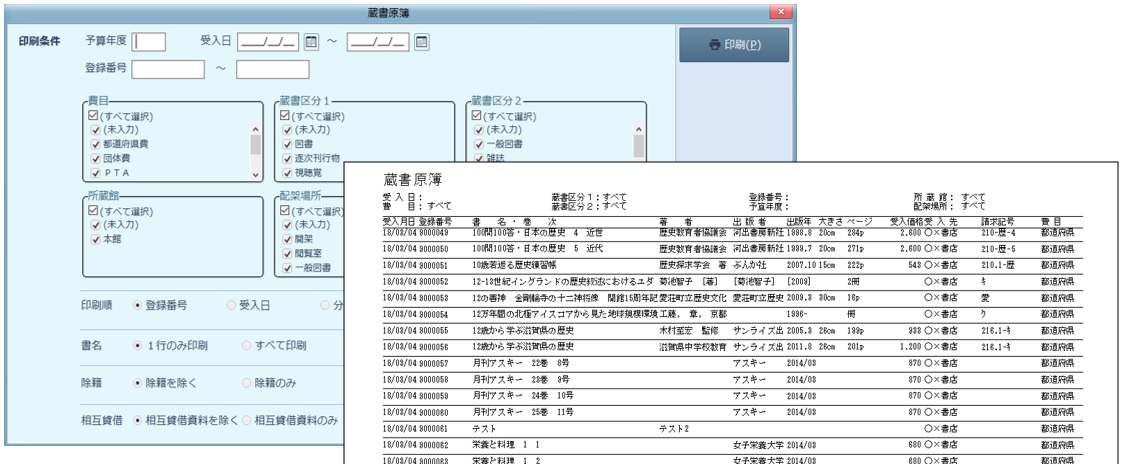
Task: Click 費目 list scrollbar thumb
Action: click(x=255, y=144)
